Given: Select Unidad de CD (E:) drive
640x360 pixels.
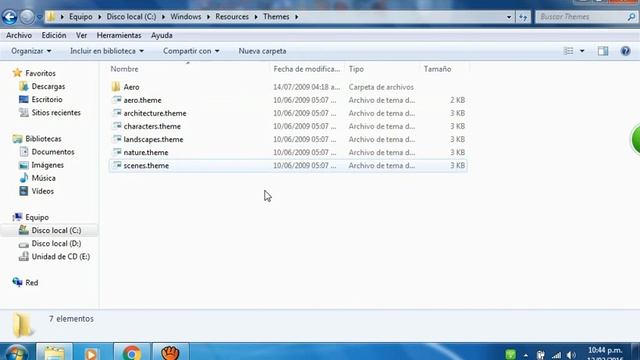Looking at the screenshot, I should point(61,256).
